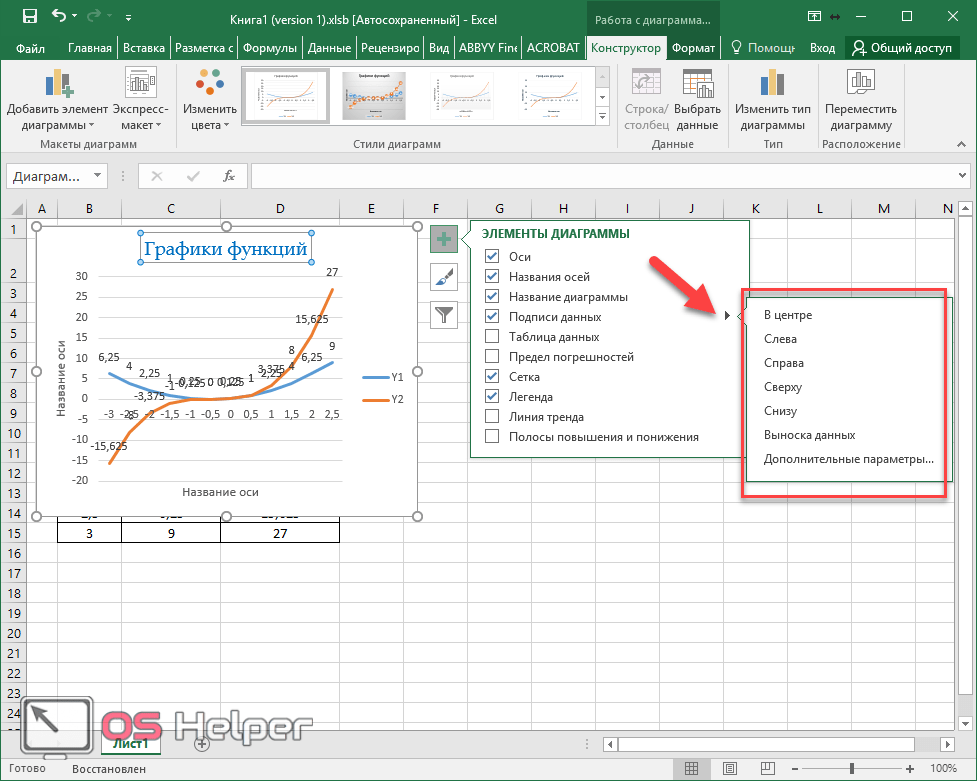The height and width of the screenshot is (781, 977).
Task: Click the Save icon in title bar
Action: [x=29, y=17]
